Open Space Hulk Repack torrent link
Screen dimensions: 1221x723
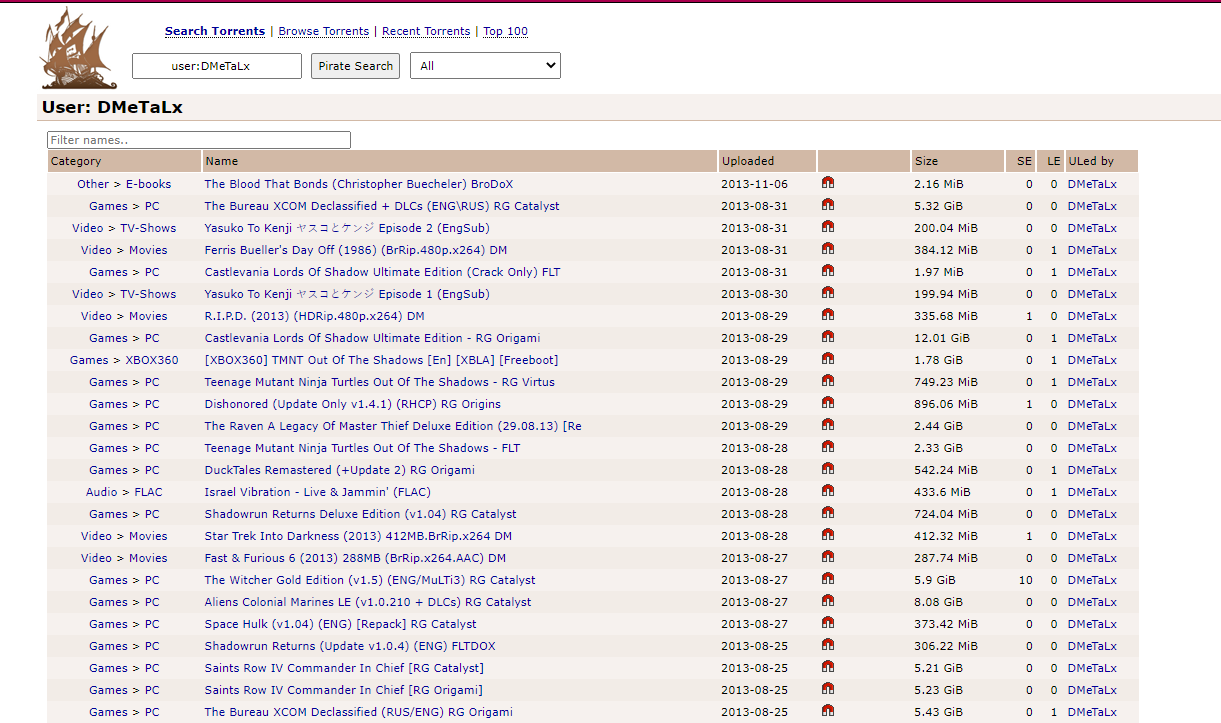[x=341, y=624]
